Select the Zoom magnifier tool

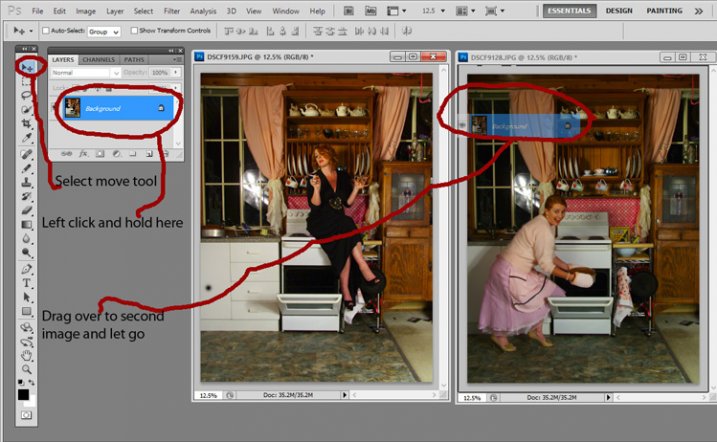point(27,368)
